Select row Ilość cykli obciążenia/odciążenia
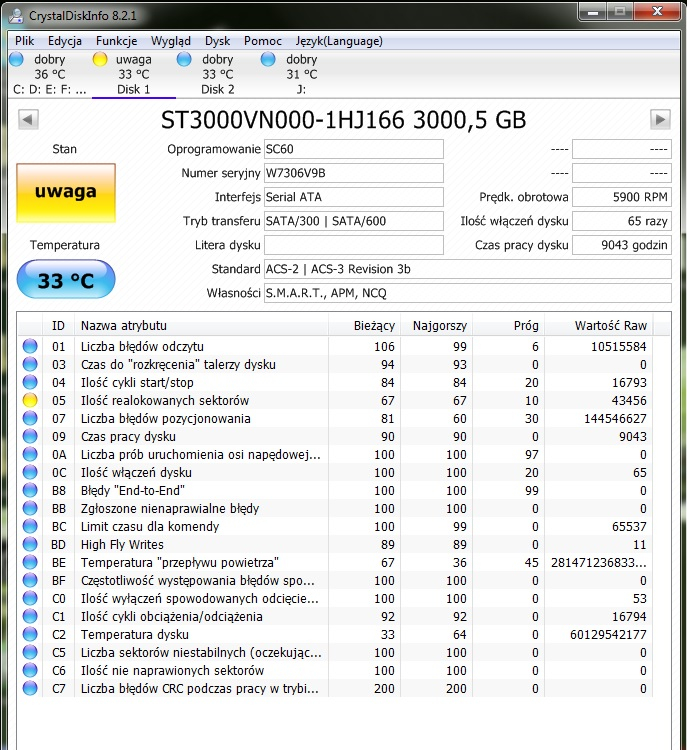Viewport: 687px width, 750px height. coord(335,617)
